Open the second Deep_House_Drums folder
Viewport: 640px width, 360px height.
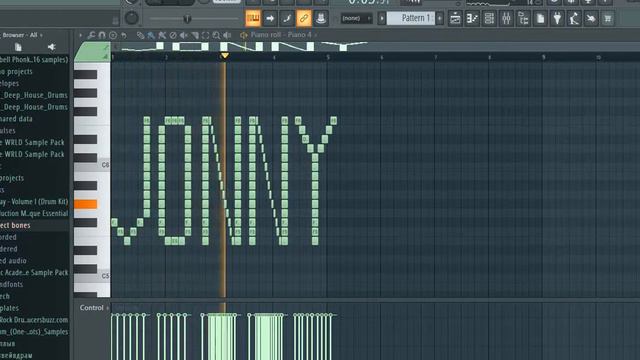point(34,107)
